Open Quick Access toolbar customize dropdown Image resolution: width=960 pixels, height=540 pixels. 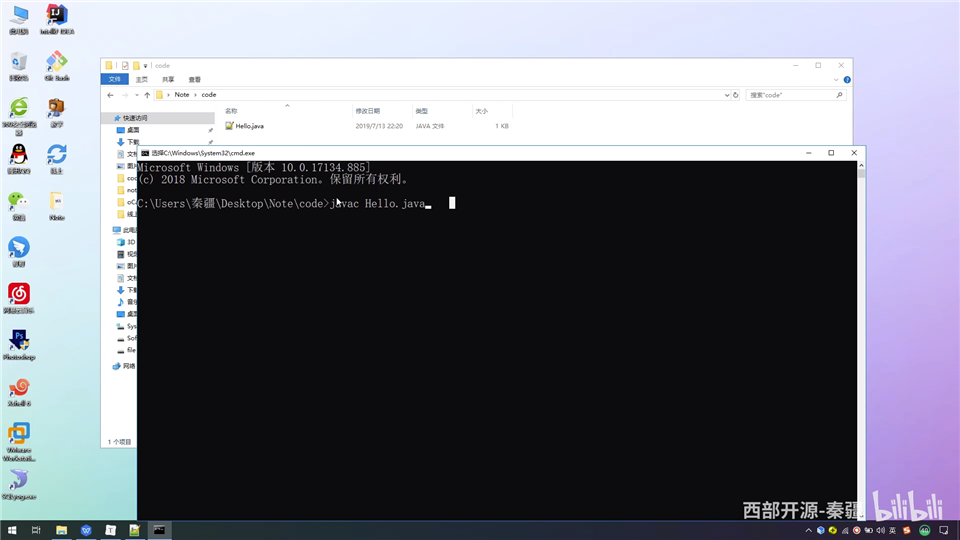(x=145, y=66)
